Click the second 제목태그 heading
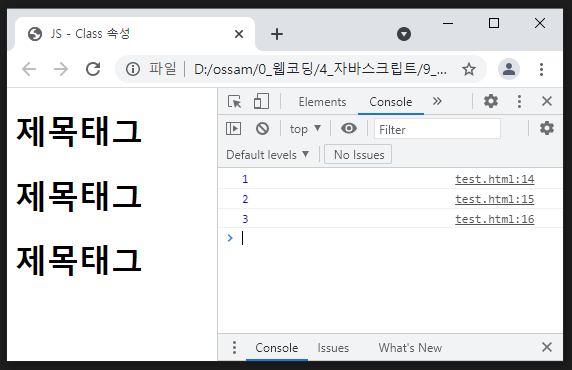 tap(79, 196)
